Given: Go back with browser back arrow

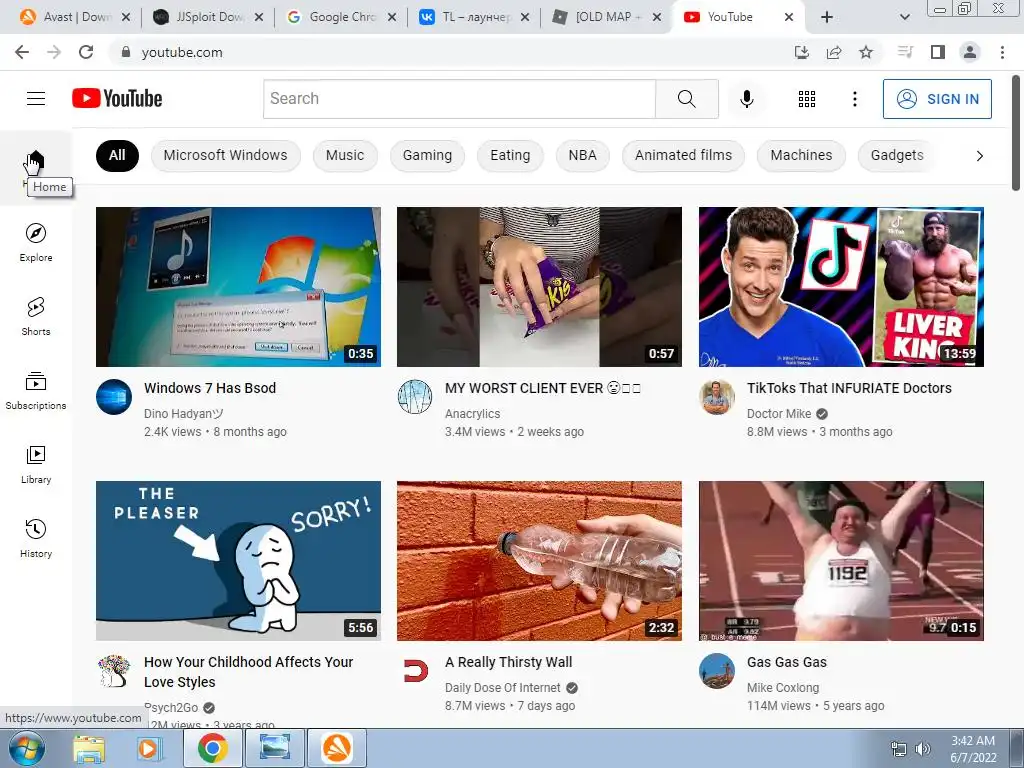Looking at the screenshot, I should (x=22, y=52).
